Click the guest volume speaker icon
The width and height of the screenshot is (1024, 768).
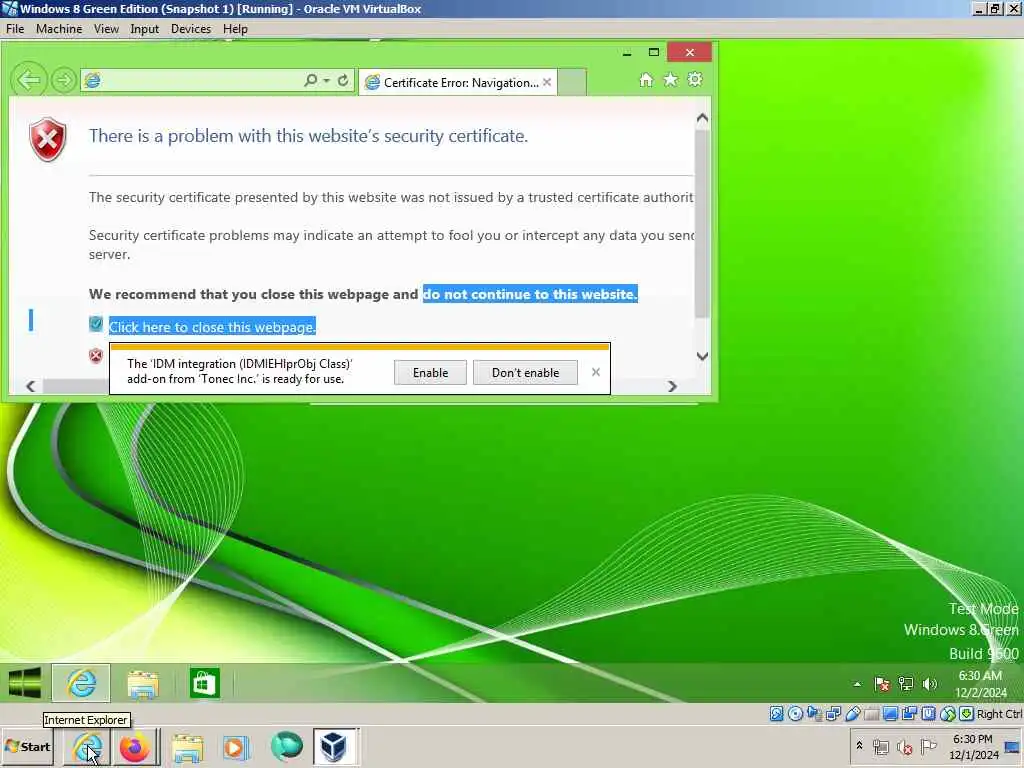click(x=929, y=684)
